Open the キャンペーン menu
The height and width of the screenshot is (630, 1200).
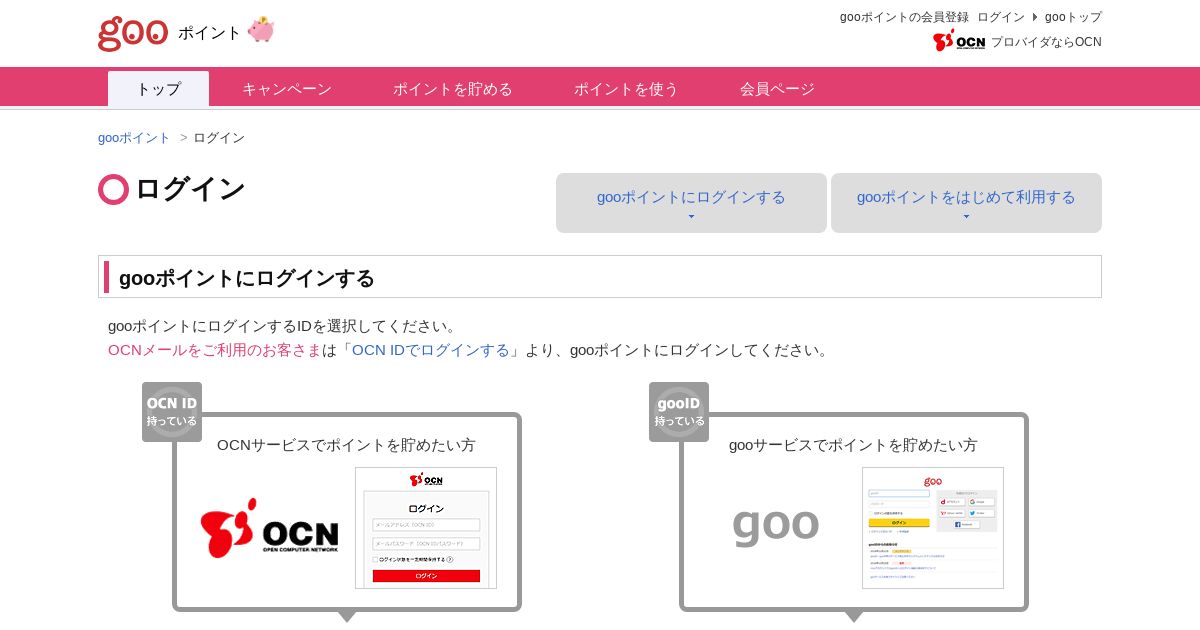[x=287, y=89]
